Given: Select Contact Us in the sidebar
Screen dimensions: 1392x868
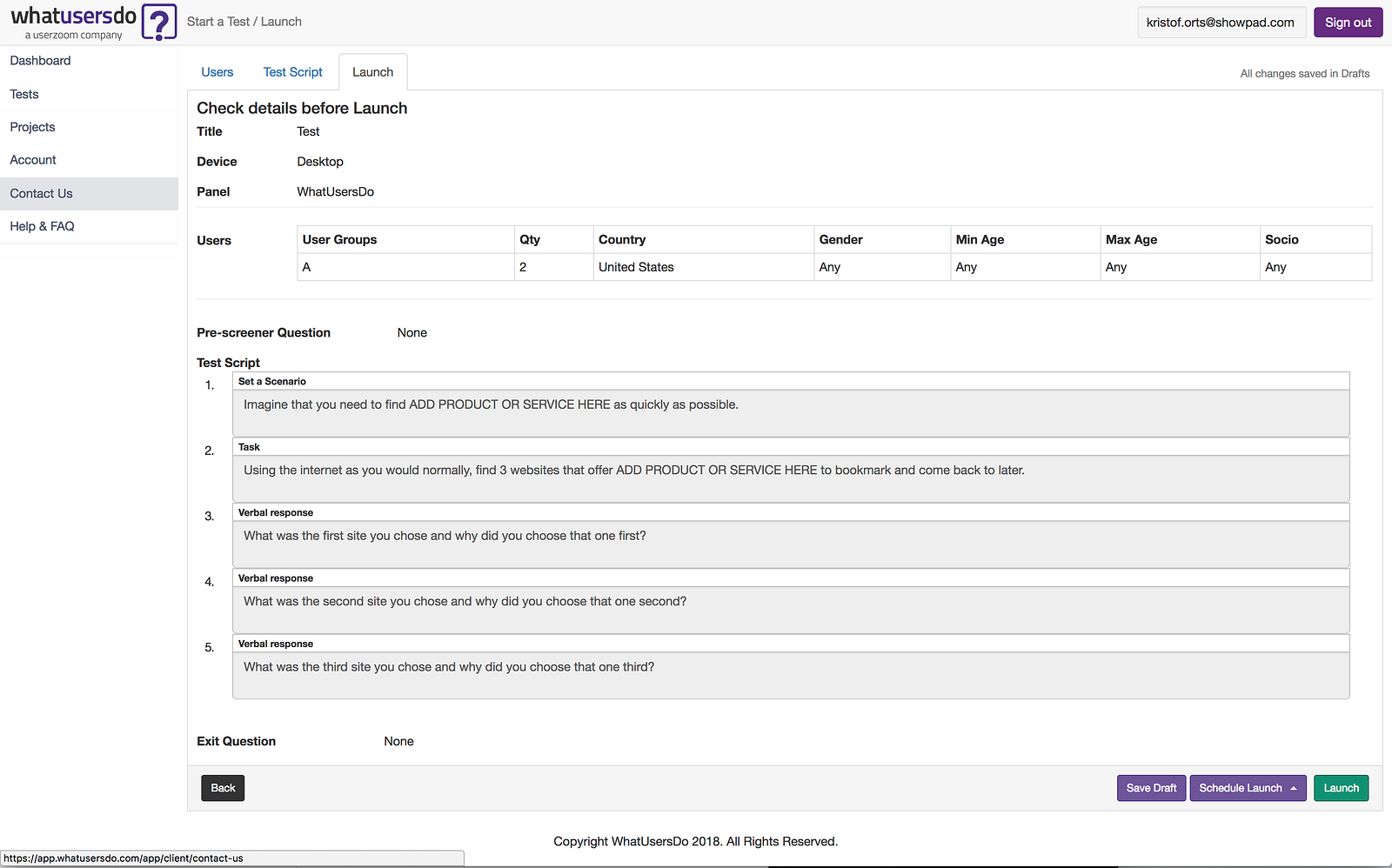Looking at the screenshot, I should click(x=42, y=193).
